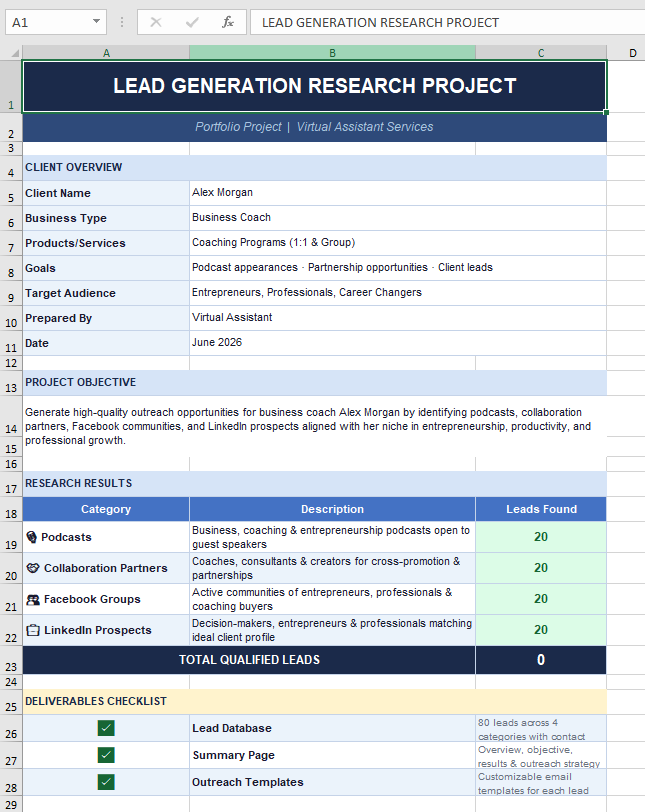The width and height of the screenshot is (645, 812).
Task: Select the TOTAL QUALIFIED LEADS label cell
Action: (249, 660)
